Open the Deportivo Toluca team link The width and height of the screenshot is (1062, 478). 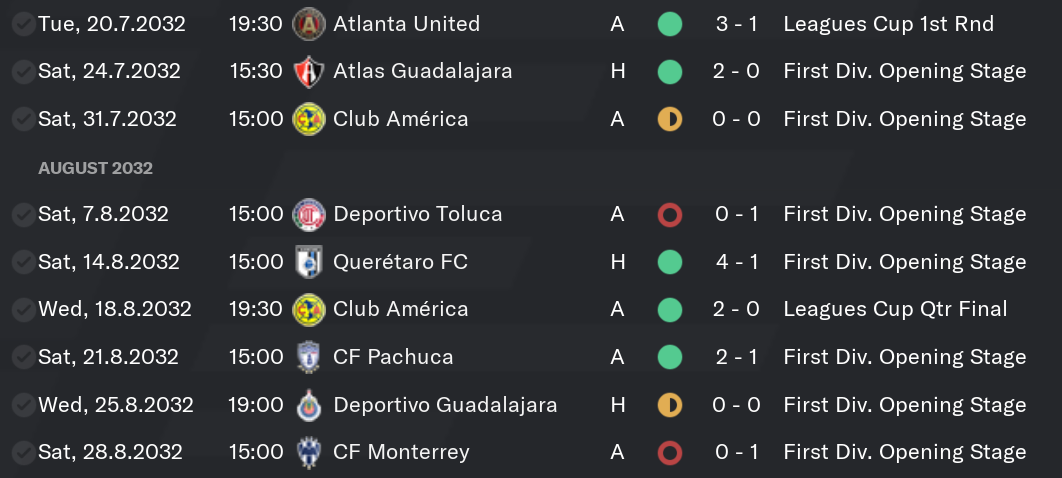[x=418, y=215]
